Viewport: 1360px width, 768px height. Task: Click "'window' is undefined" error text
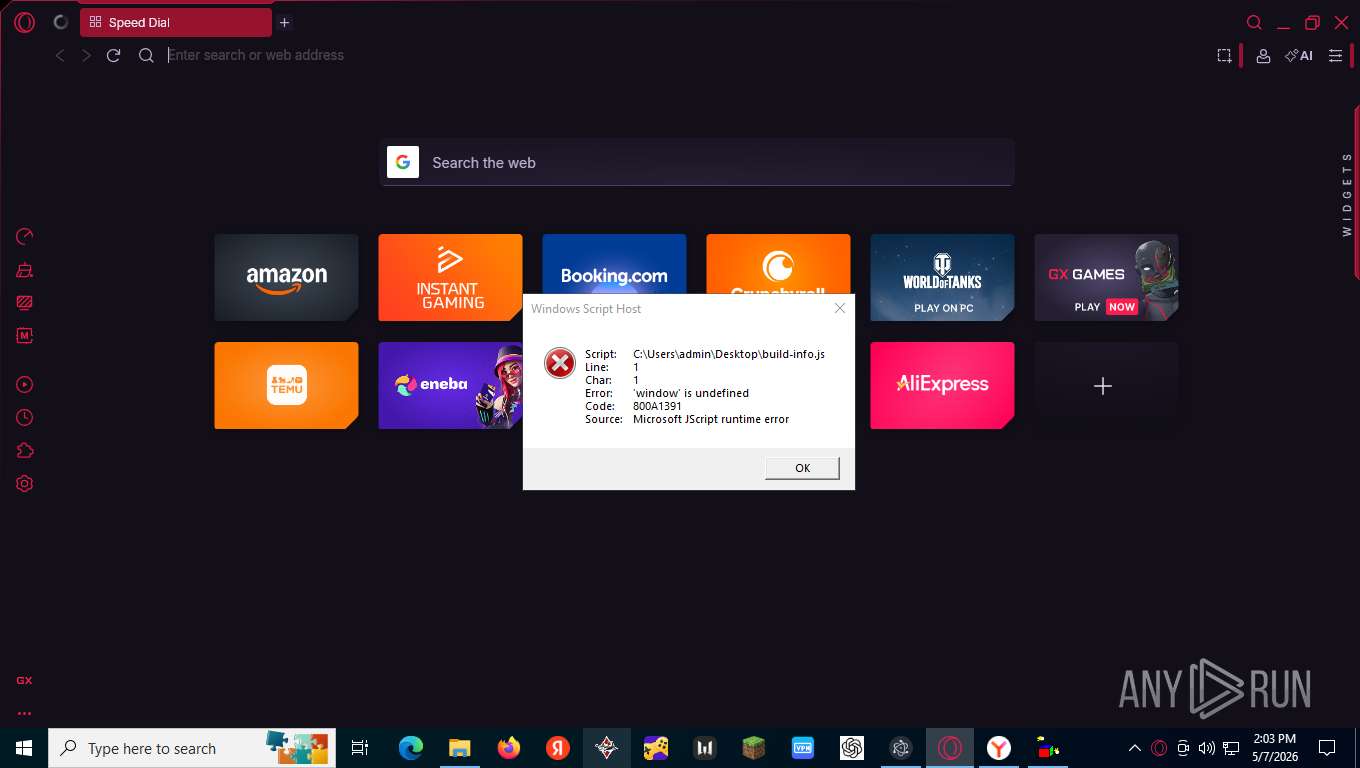[691, 393]
